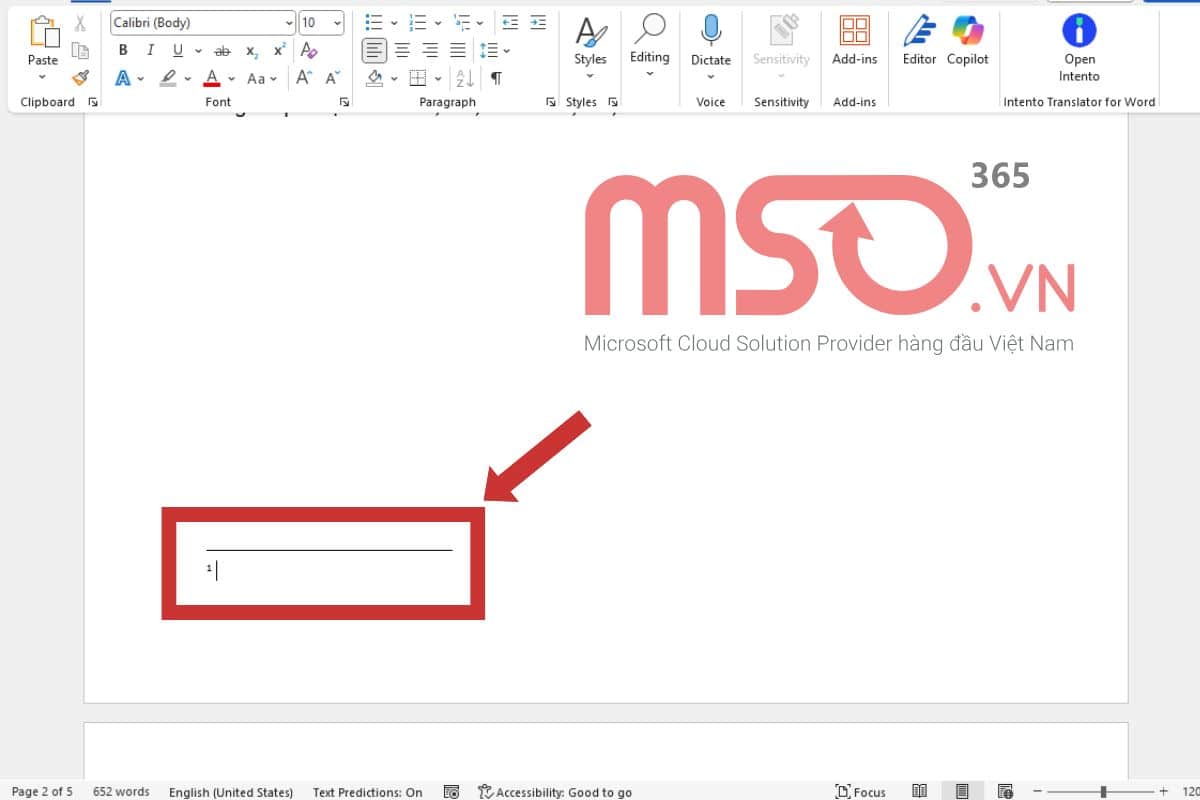Click the Page 2 of 5 indicator
Viewport: 1200px width, 800px height.
[x=42, y=792]
